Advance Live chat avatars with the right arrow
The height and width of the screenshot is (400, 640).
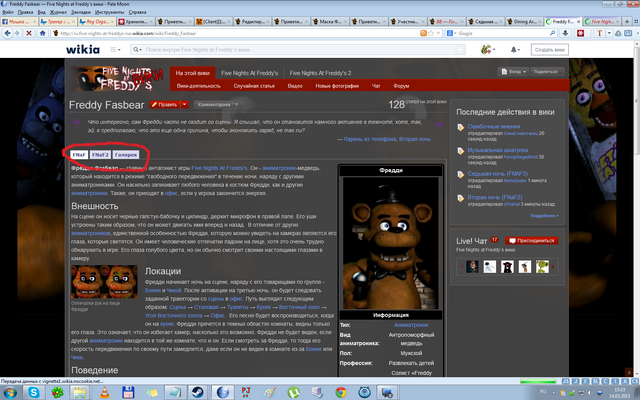tap(553, 267)
